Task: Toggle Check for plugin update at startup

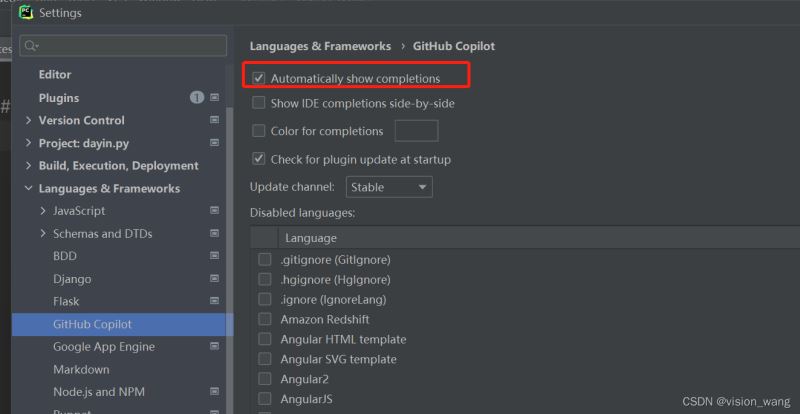Action: tap(259, 159)
